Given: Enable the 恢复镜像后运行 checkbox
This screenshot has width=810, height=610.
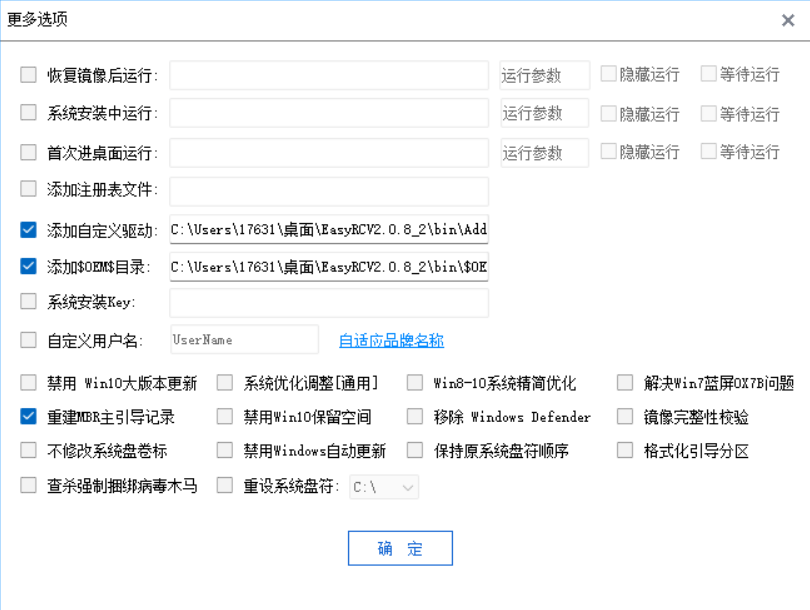Looking at the screenshot, I should coord(28,75).
